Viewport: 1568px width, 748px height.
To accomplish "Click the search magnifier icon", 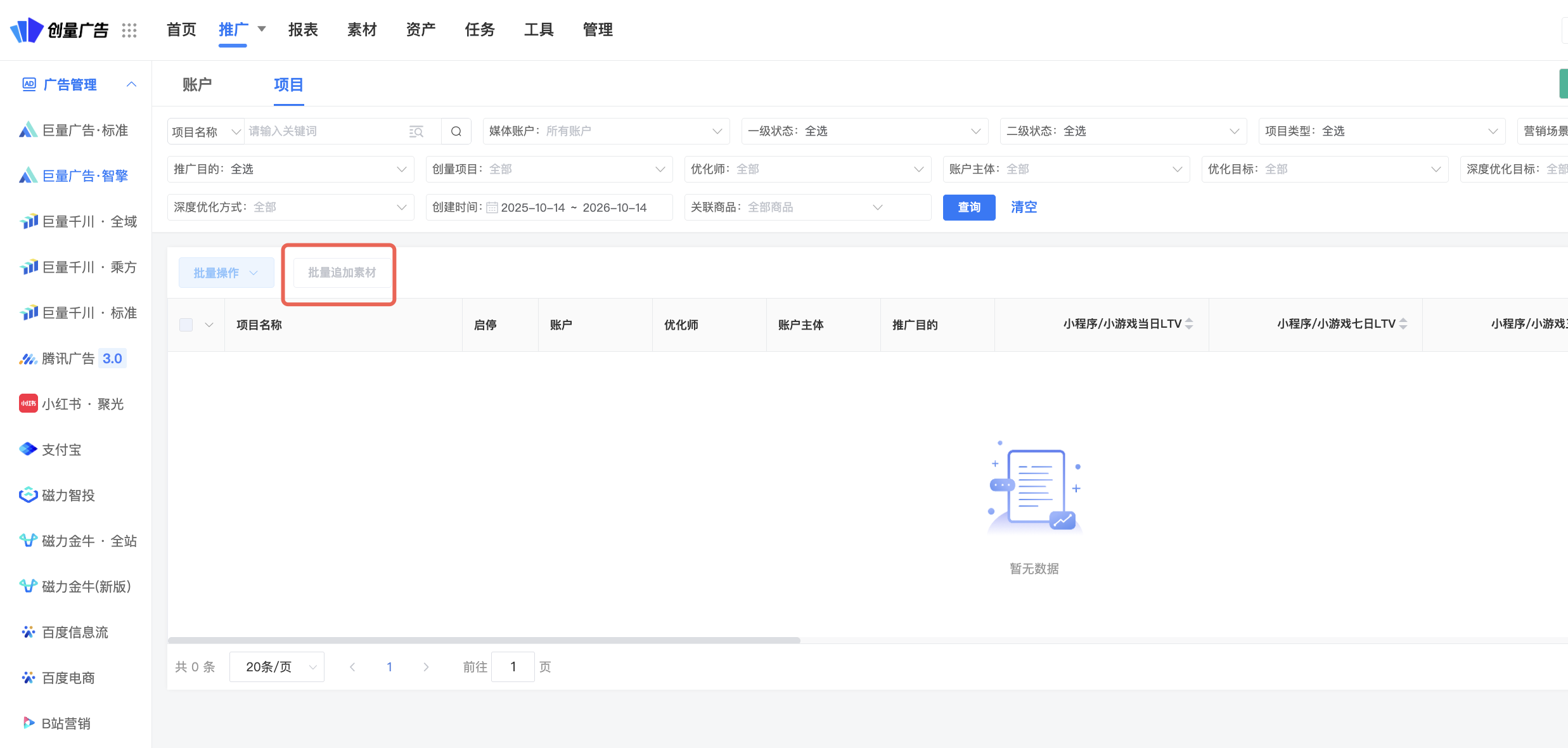I will click(x=456, y=131).
